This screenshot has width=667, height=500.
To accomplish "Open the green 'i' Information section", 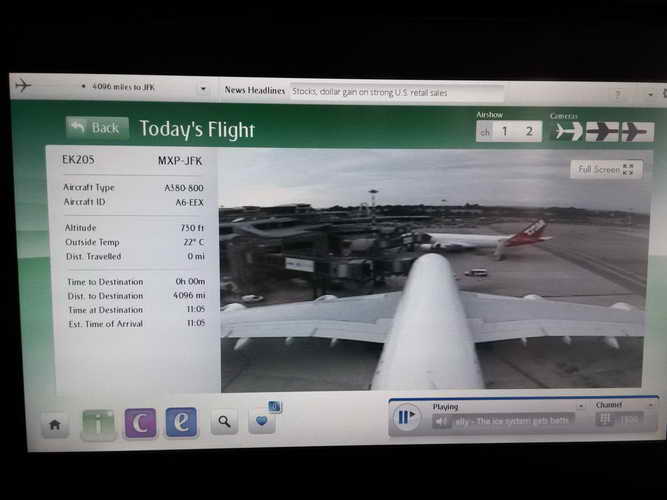I will coord(98,425).
